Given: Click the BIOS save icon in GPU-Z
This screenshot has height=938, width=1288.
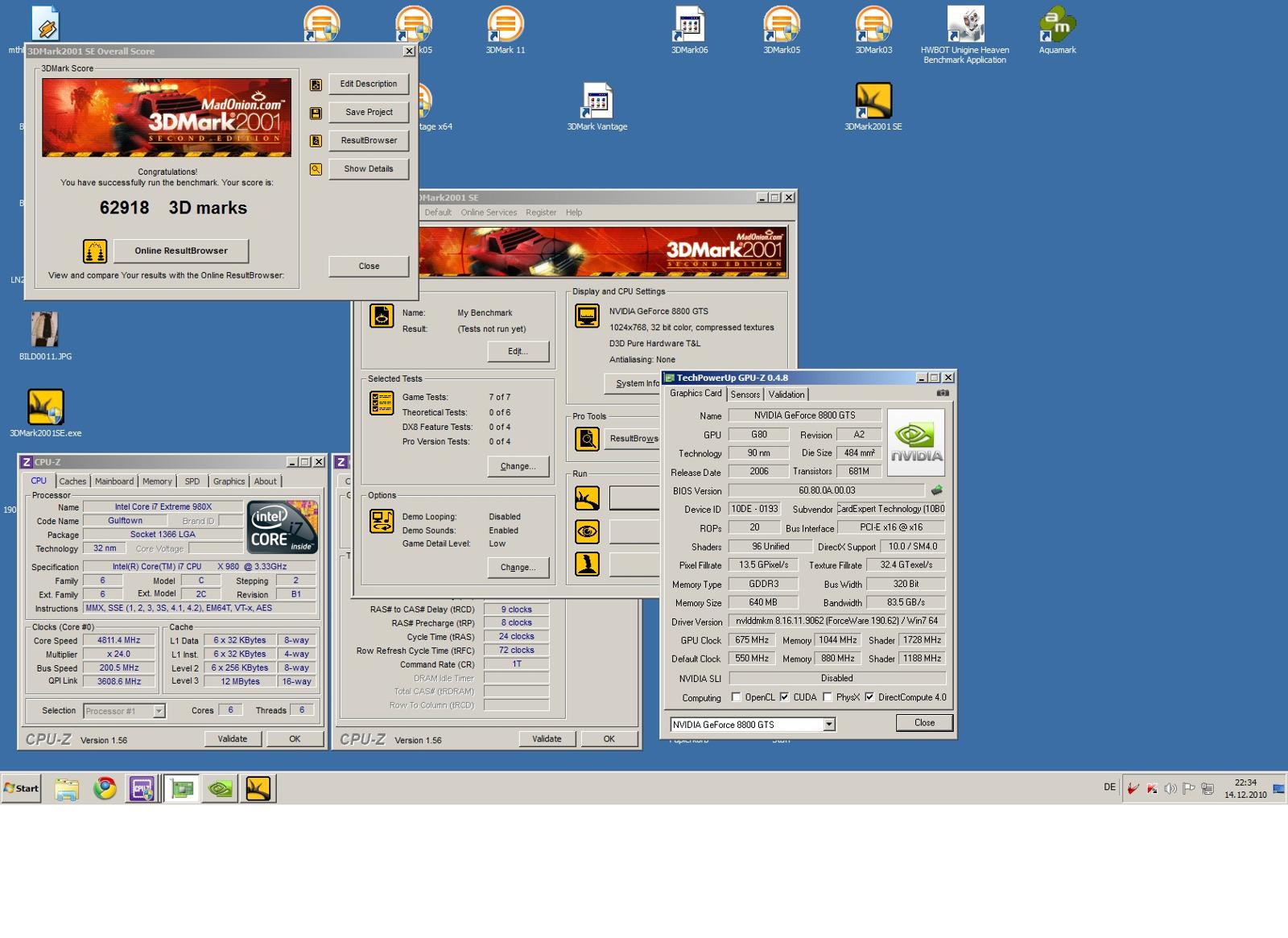Looking at the screenshot, I should pyautogui.click(x=937, y=490).
